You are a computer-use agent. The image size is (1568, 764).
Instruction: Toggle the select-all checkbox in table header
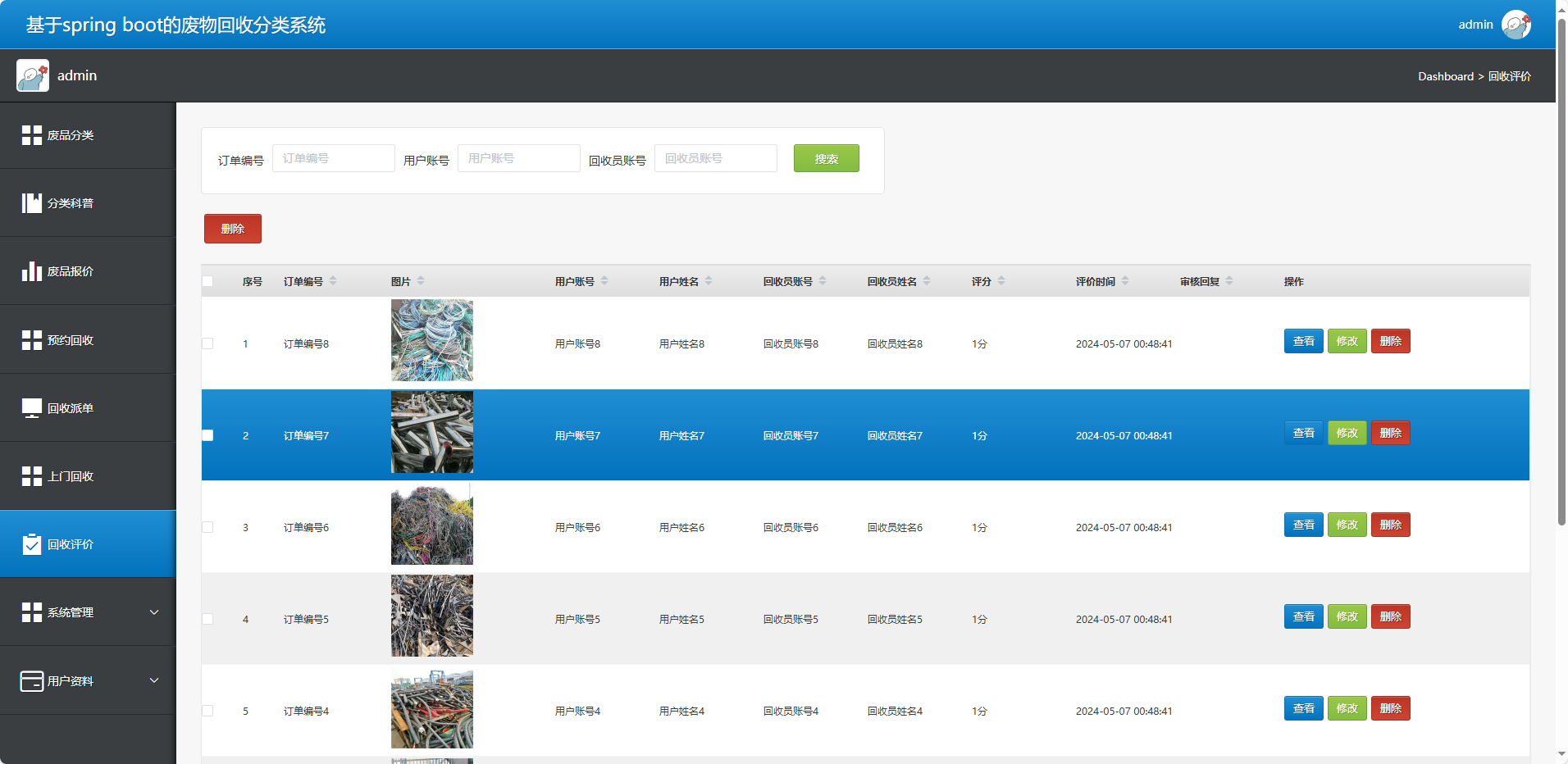207,281
